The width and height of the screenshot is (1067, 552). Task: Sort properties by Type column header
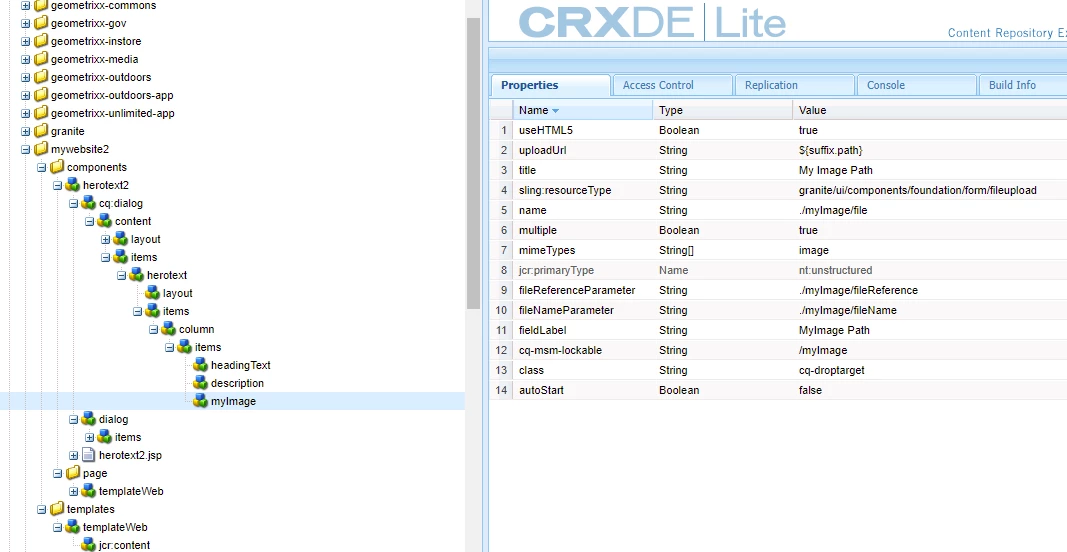pyautogui.click(x=723, y=110)
